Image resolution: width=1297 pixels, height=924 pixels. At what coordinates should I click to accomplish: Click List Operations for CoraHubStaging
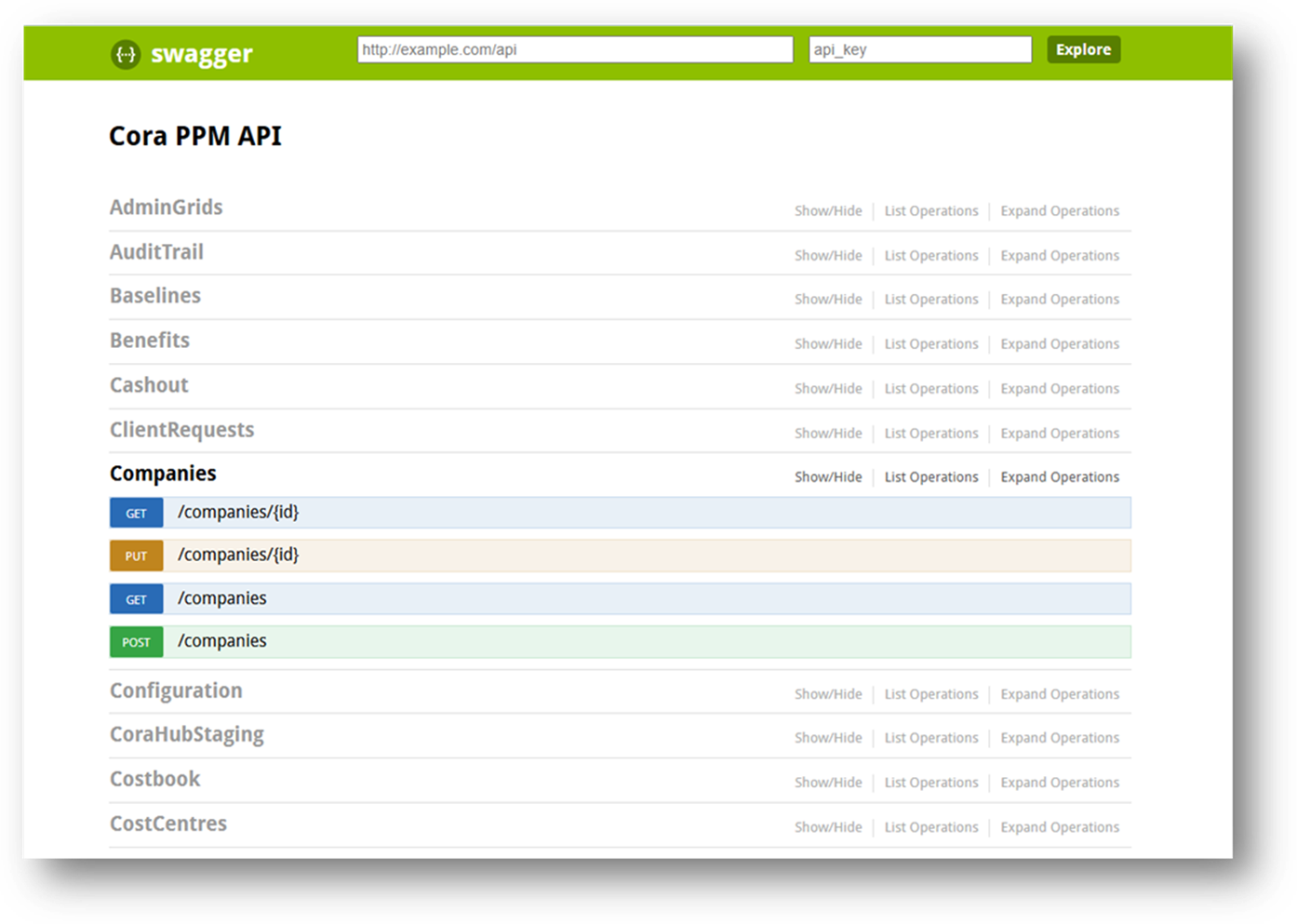(x=931, y=738)
